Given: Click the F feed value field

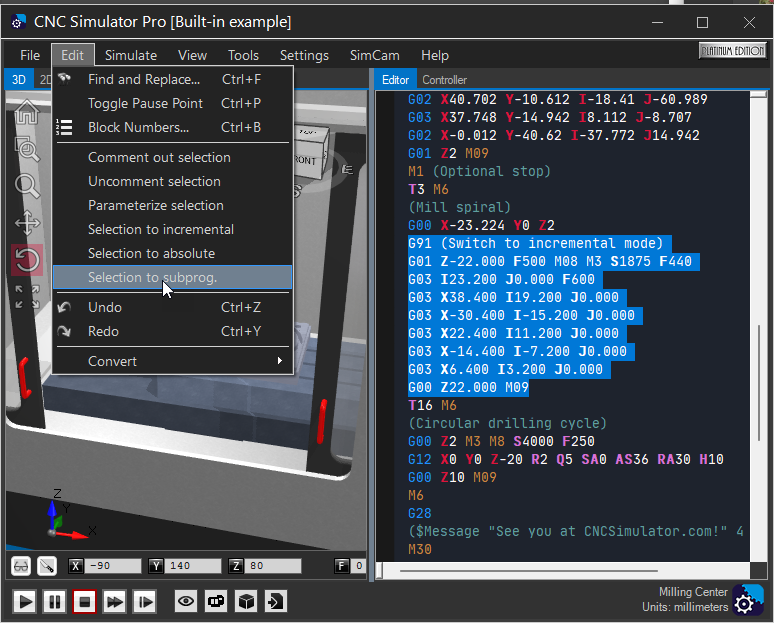Looking at the screenshot, I should pyautogui.click(x=358, y=566).
